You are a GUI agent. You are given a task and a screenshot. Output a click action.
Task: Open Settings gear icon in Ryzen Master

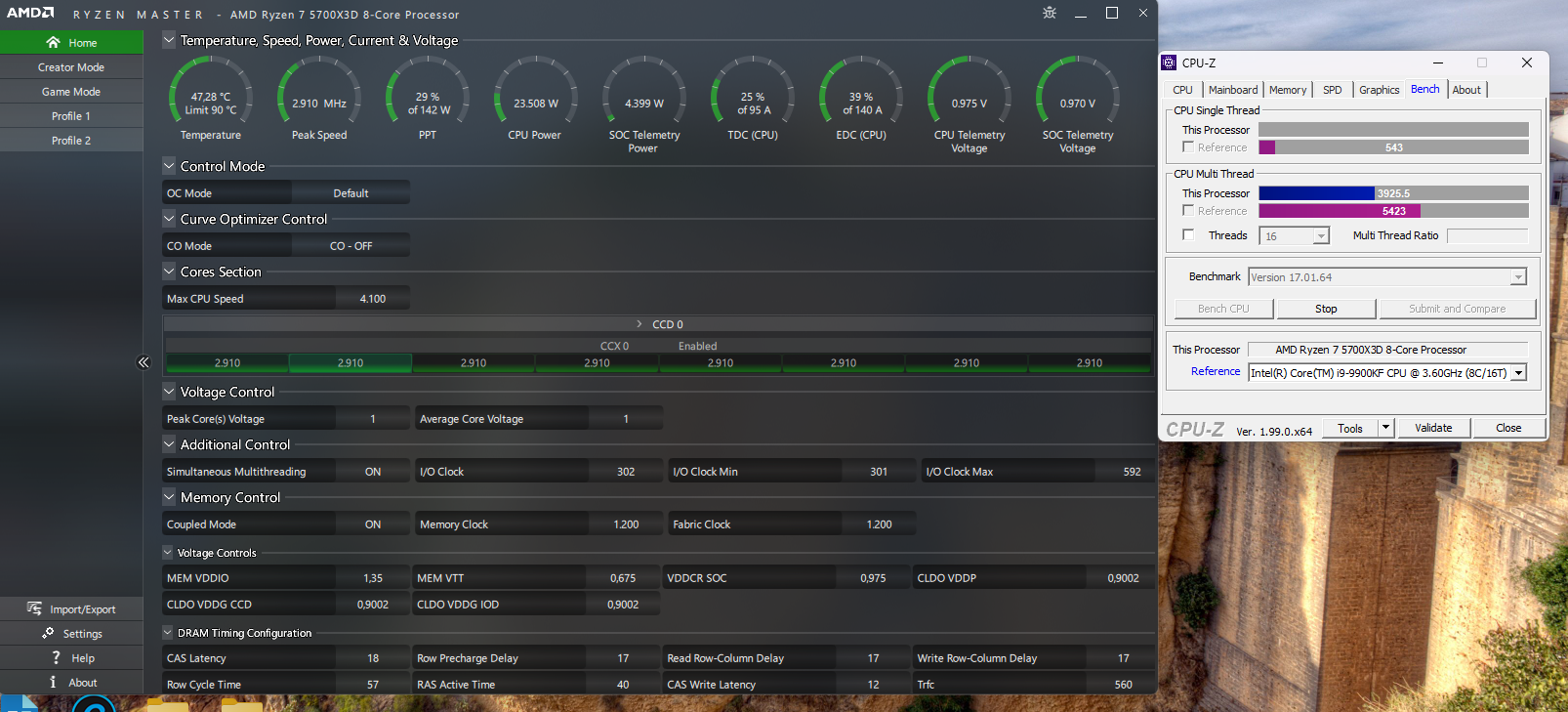(48, 633)
